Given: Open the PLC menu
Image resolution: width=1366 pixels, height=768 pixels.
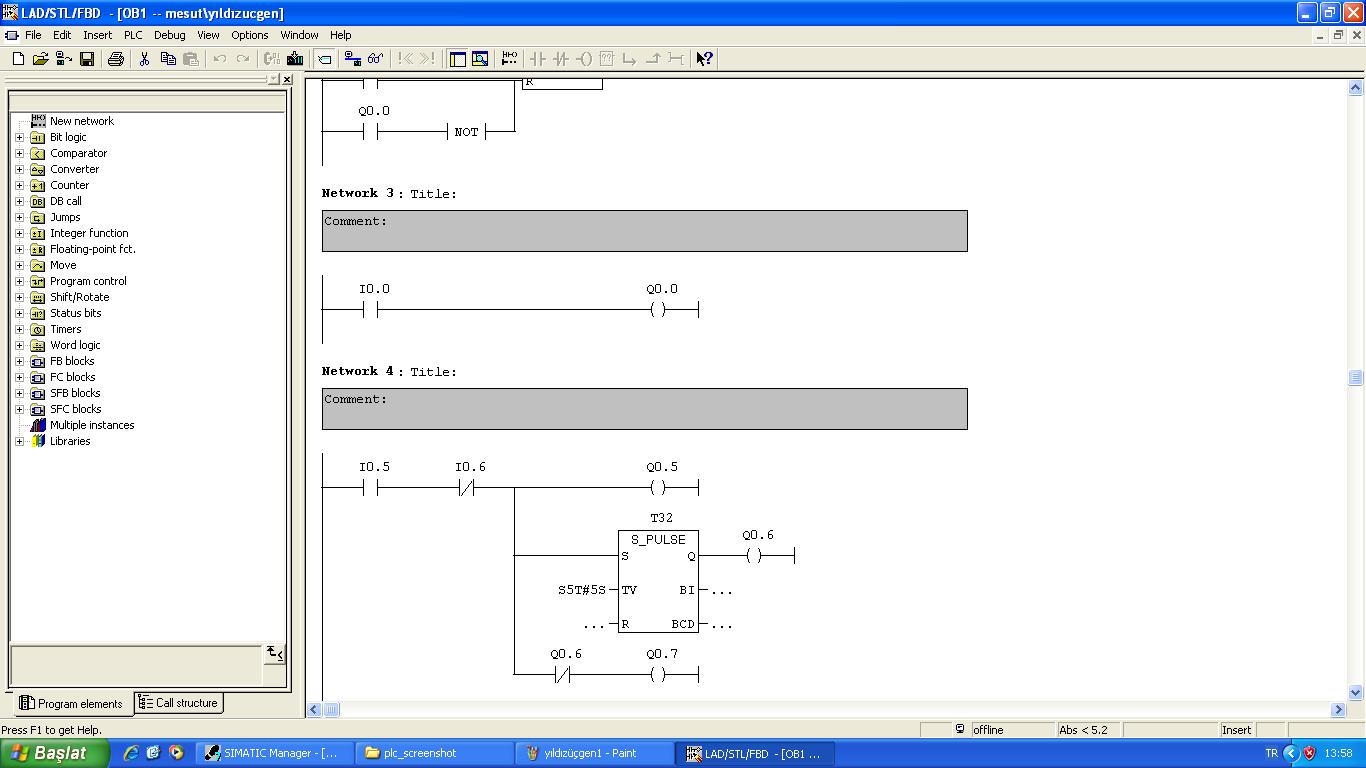Looking at the screenshot, I should [x=133, y=35].
